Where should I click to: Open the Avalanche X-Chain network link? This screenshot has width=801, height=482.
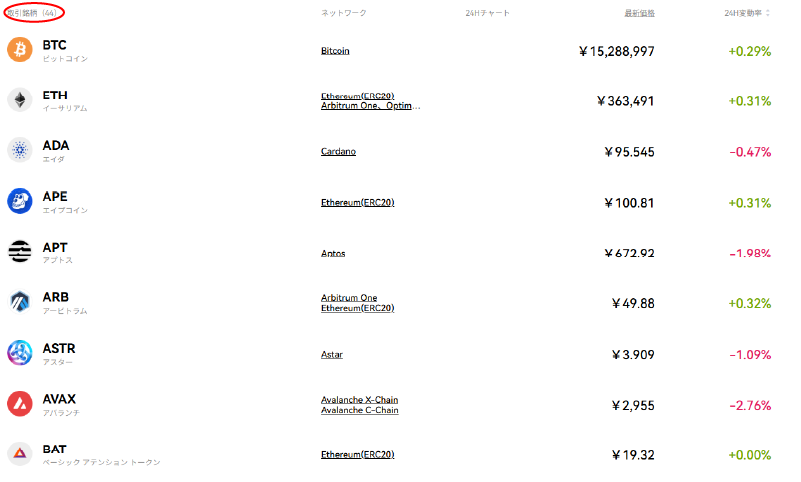point(359,399)
